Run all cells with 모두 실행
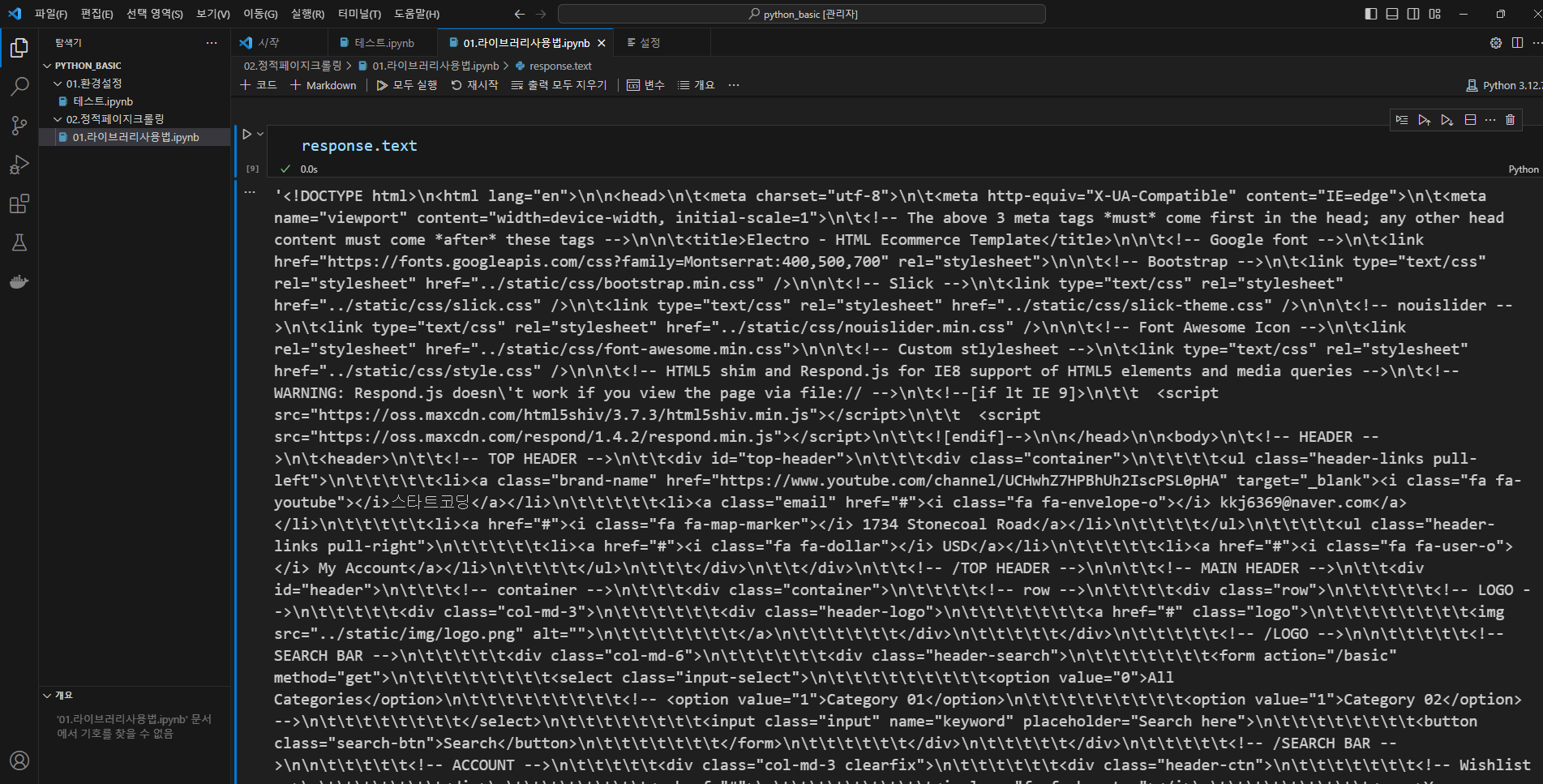 point(406,85)
